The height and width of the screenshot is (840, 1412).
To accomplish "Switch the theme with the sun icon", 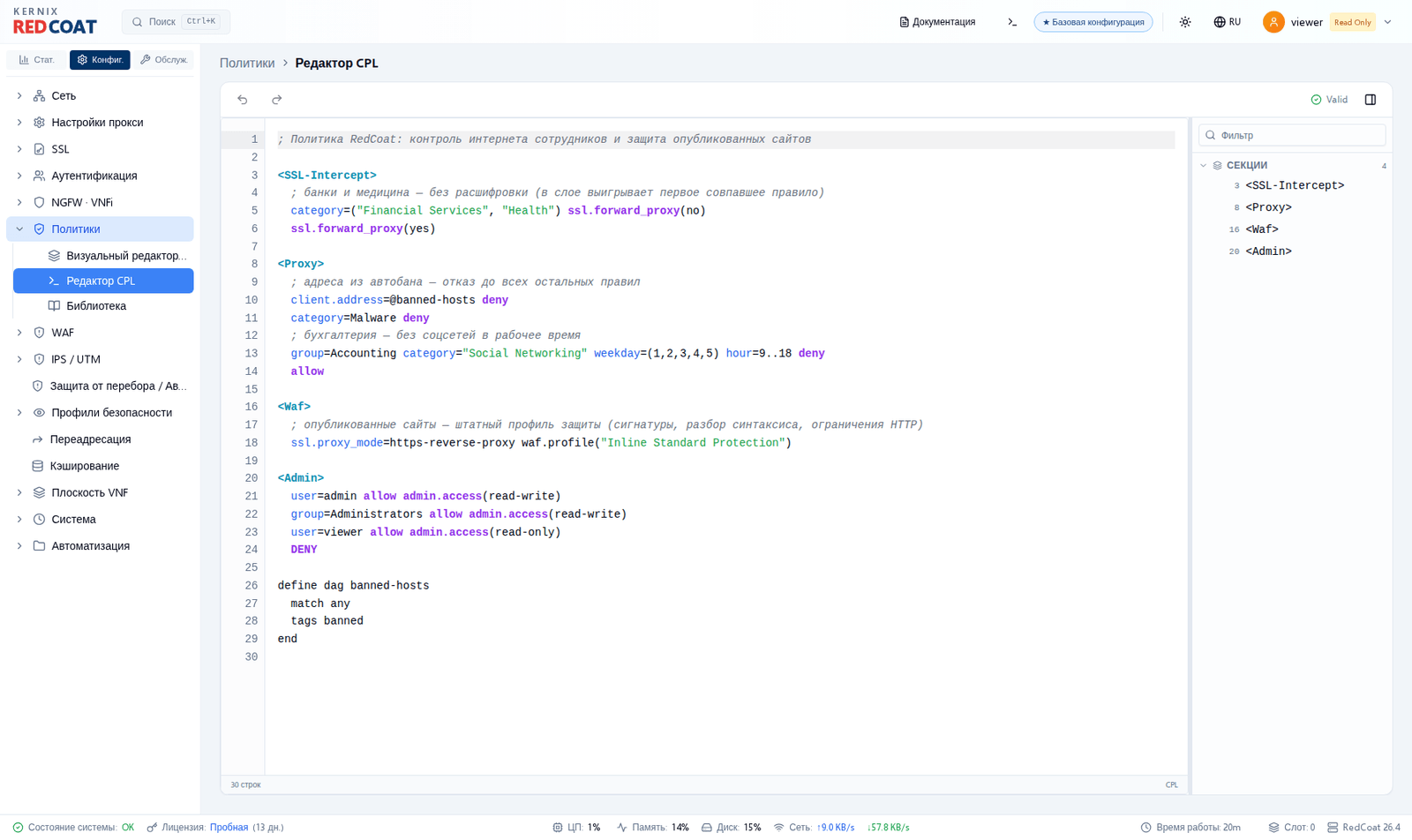I will (x=1185, y=22).
